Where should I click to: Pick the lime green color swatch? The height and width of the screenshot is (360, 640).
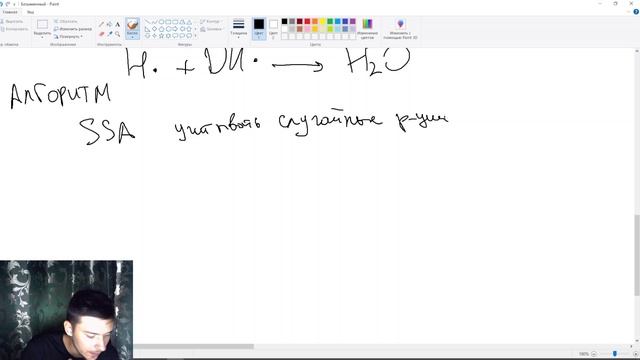tap(330, 29)
